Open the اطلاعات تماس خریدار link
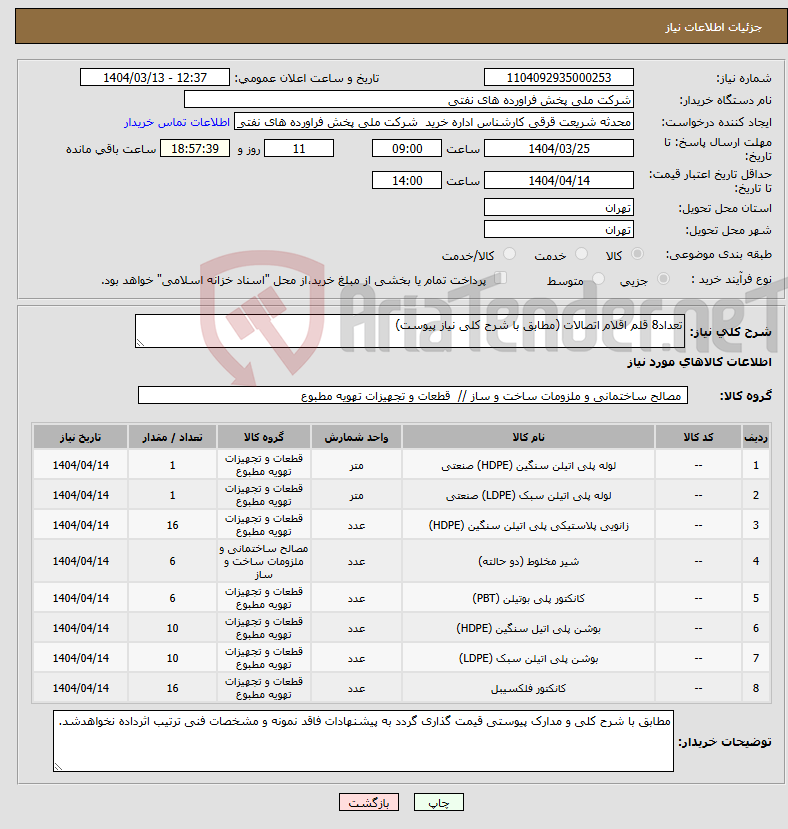The image size is (788, 829). (177, 122)
